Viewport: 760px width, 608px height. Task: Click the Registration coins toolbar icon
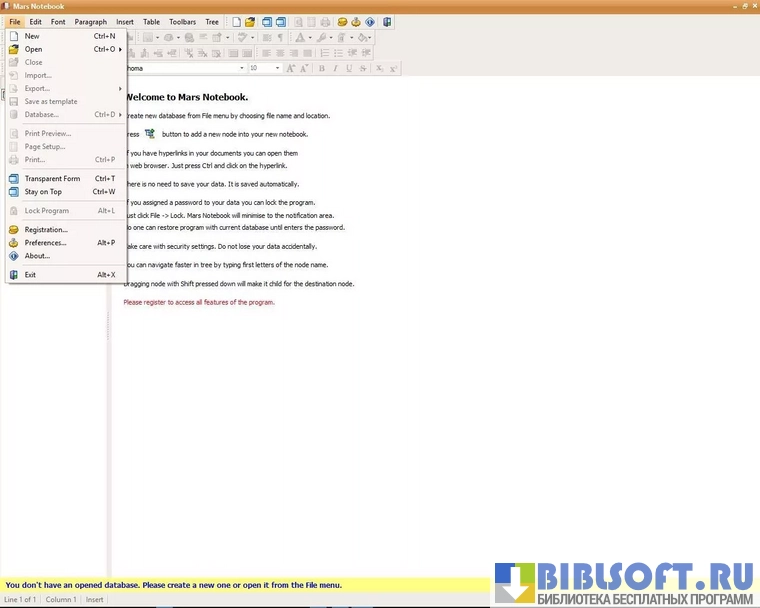coord(342,21)
